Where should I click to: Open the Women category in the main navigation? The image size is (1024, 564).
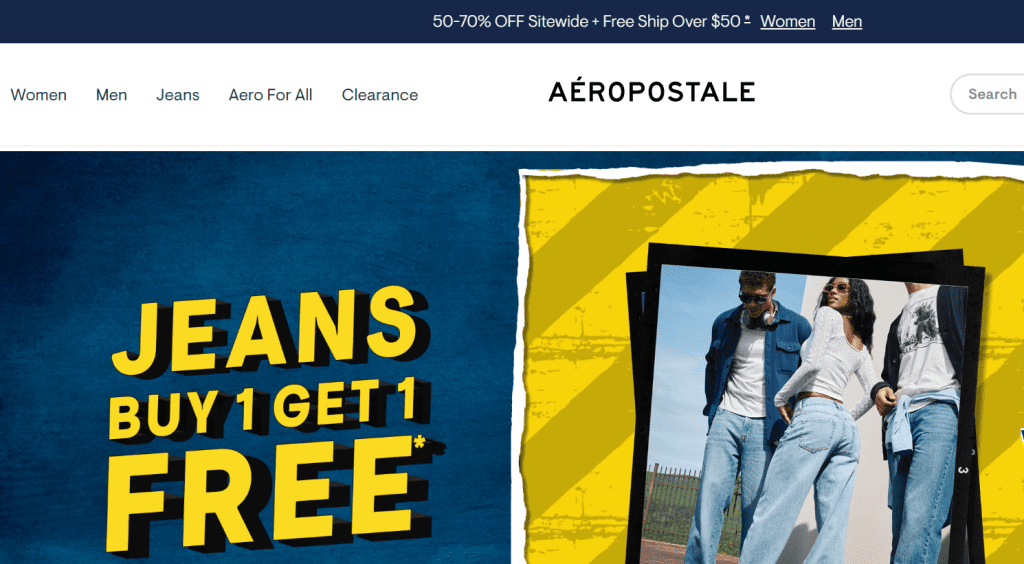pos(39,95)
